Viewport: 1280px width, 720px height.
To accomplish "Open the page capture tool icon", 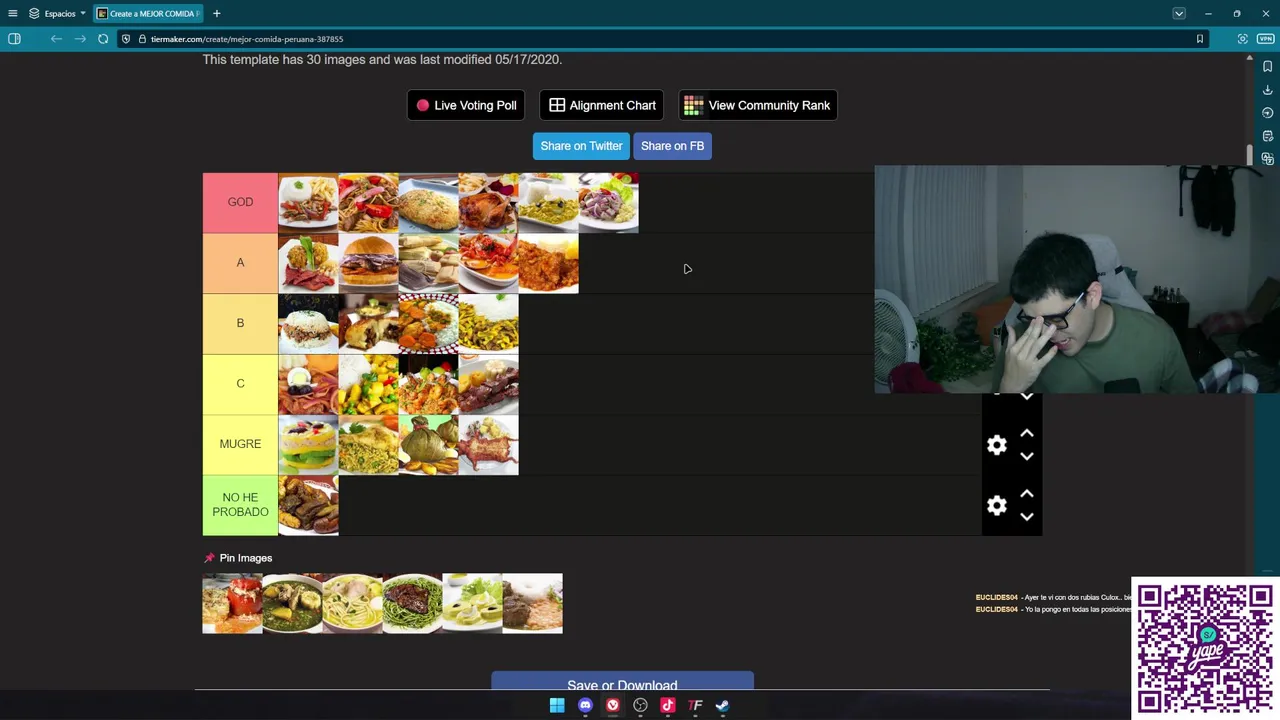I will [1242, 39].
